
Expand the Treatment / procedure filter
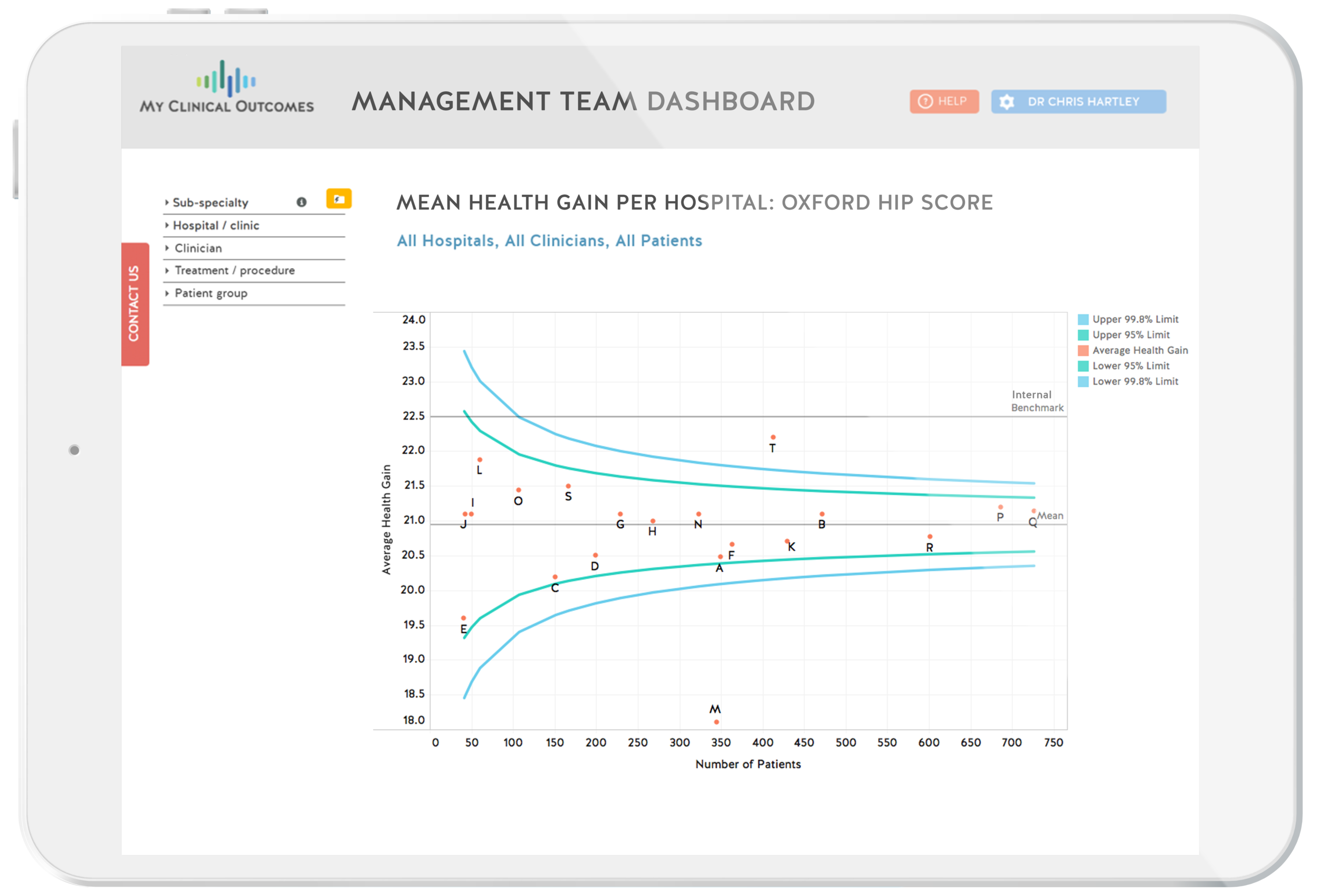pos(234,271)
